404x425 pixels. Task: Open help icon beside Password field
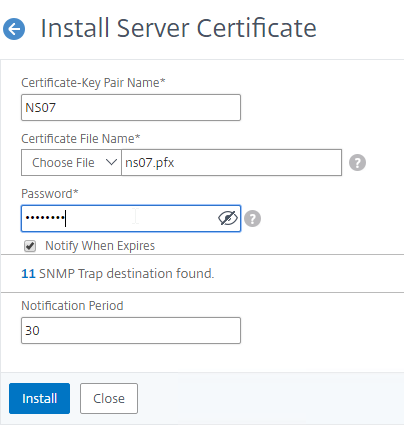pyautogui.click(x=252, y=219)
